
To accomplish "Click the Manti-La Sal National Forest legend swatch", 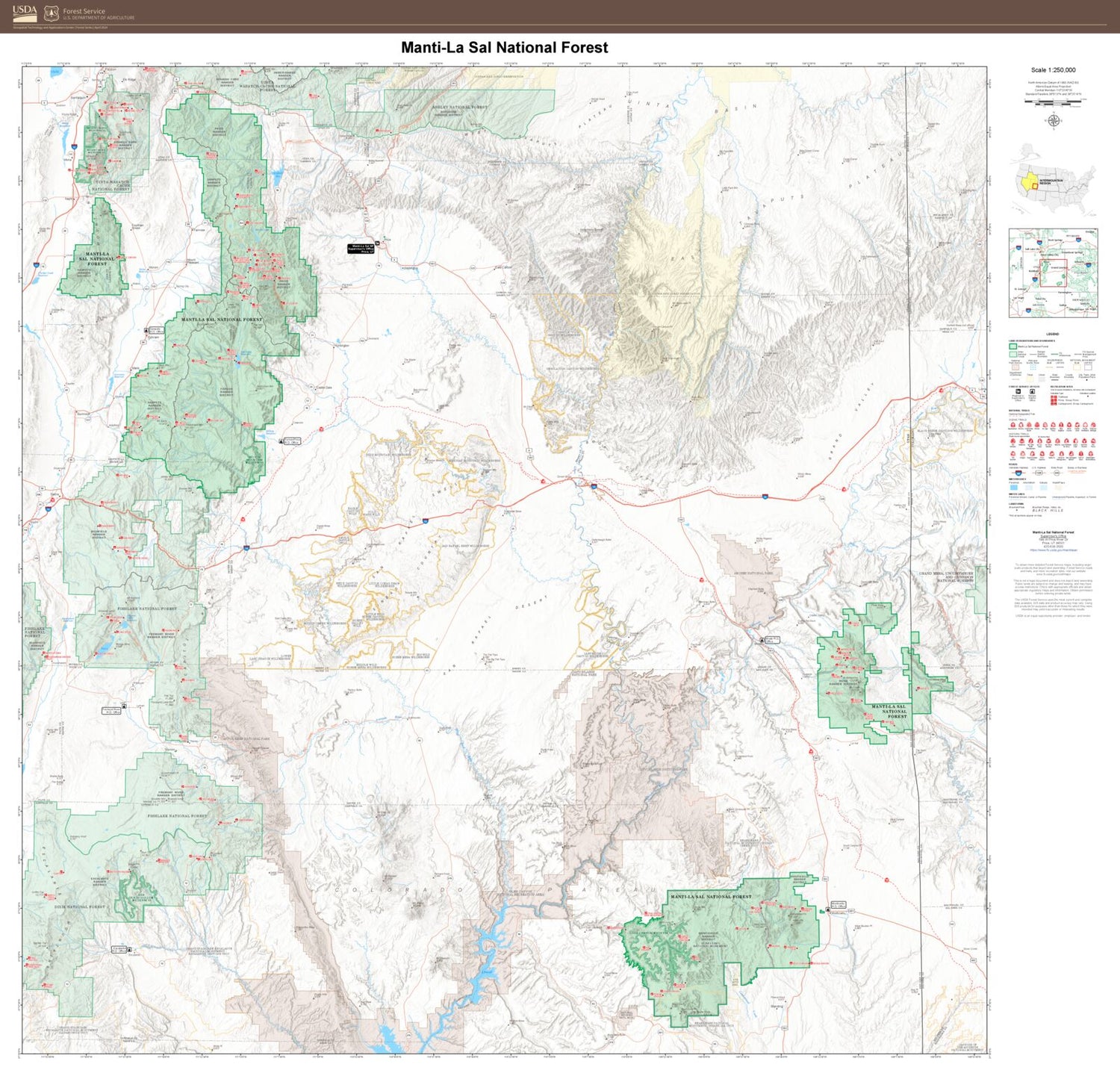I will click(x=1013, y=346).
